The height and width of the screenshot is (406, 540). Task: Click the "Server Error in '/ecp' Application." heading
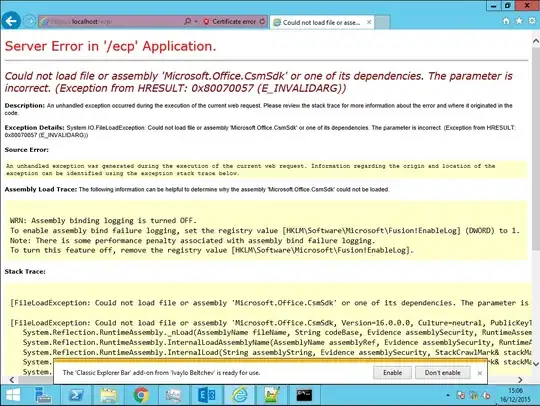111,46
